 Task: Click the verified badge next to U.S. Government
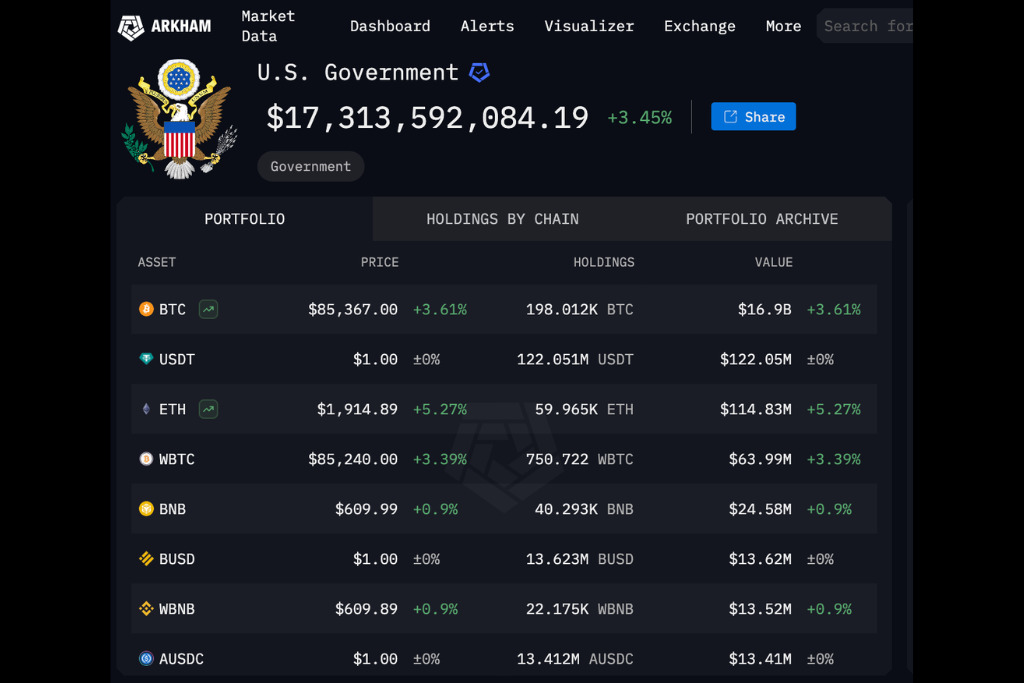pos(479,72)
